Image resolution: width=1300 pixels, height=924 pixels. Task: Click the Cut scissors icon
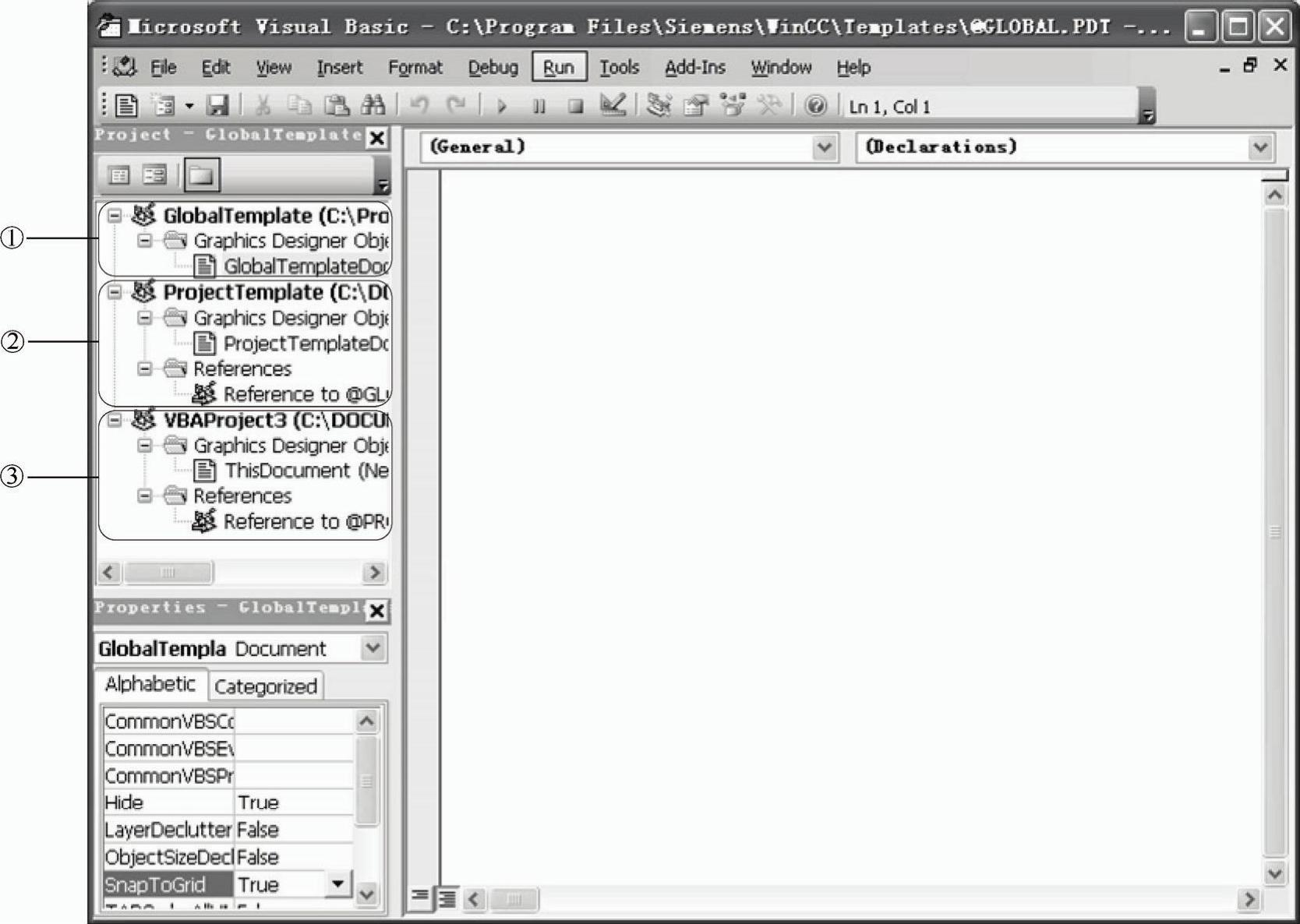263,105
